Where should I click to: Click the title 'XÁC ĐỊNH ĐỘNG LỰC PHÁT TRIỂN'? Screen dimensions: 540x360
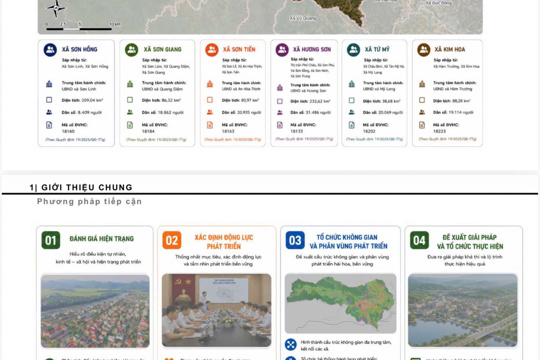pyautogui.click(x=224, y=242)
